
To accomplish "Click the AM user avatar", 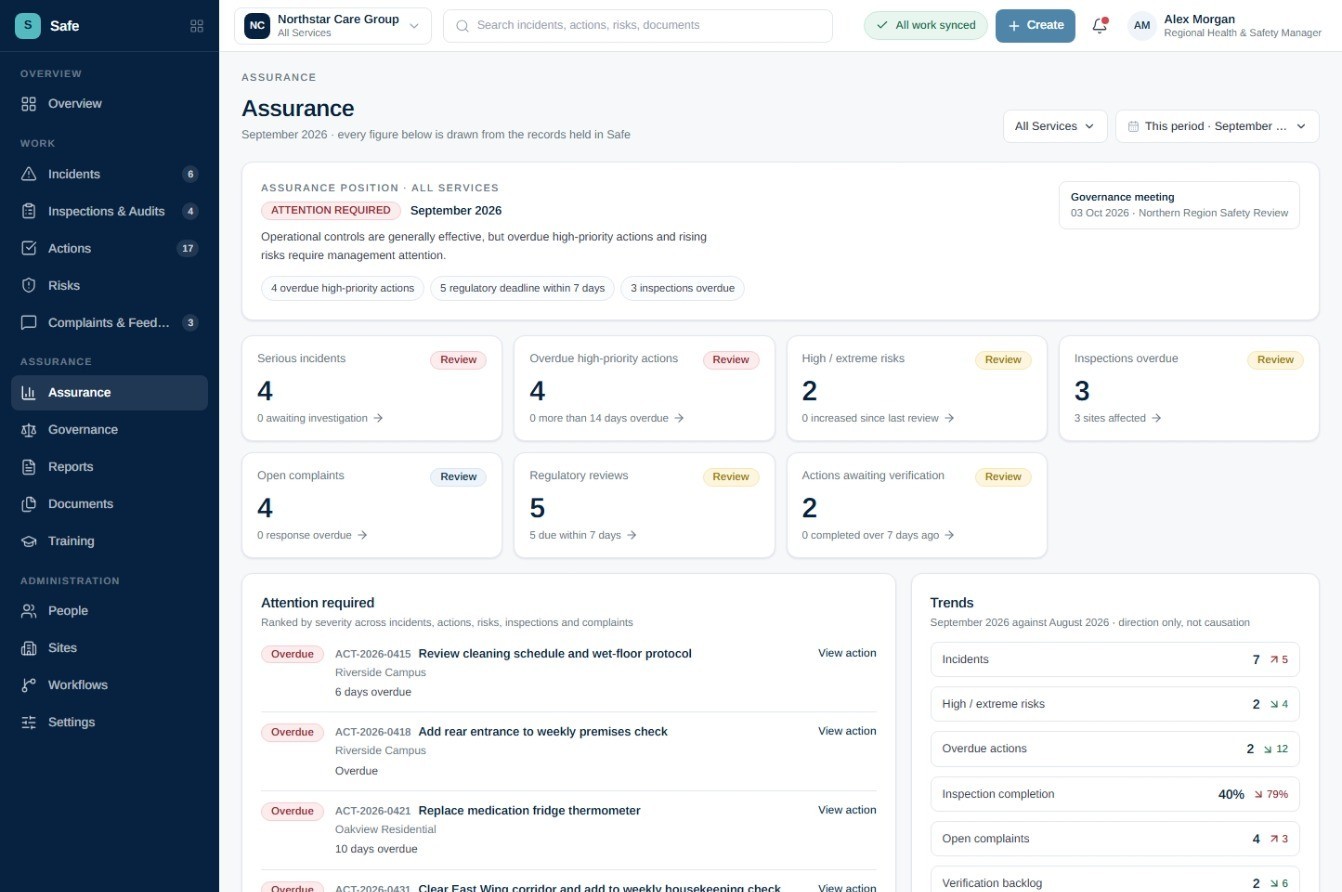I will (1142, 26).
